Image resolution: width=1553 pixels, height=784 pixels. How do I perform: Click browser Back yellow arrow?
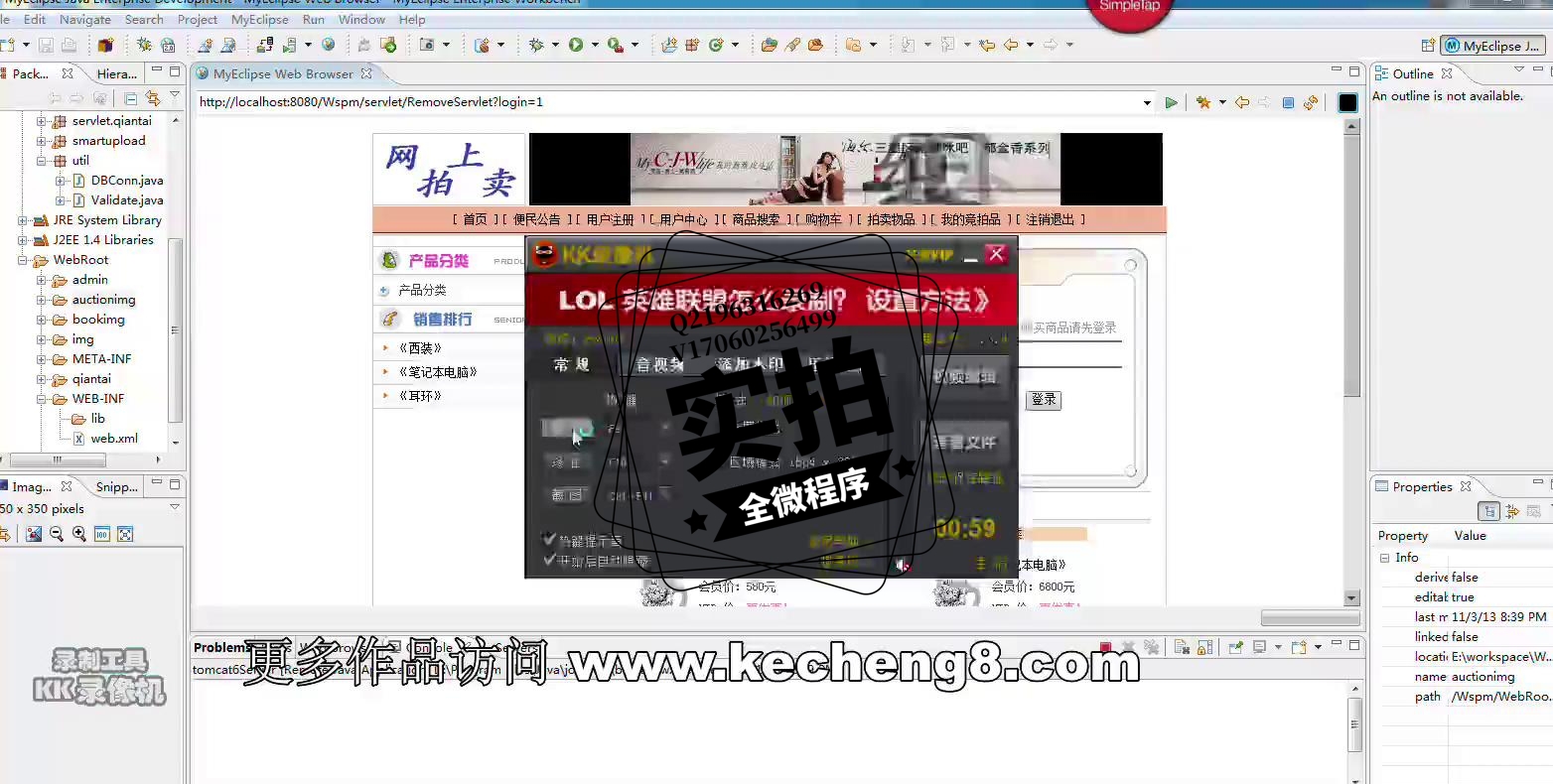coord(1242,102)
